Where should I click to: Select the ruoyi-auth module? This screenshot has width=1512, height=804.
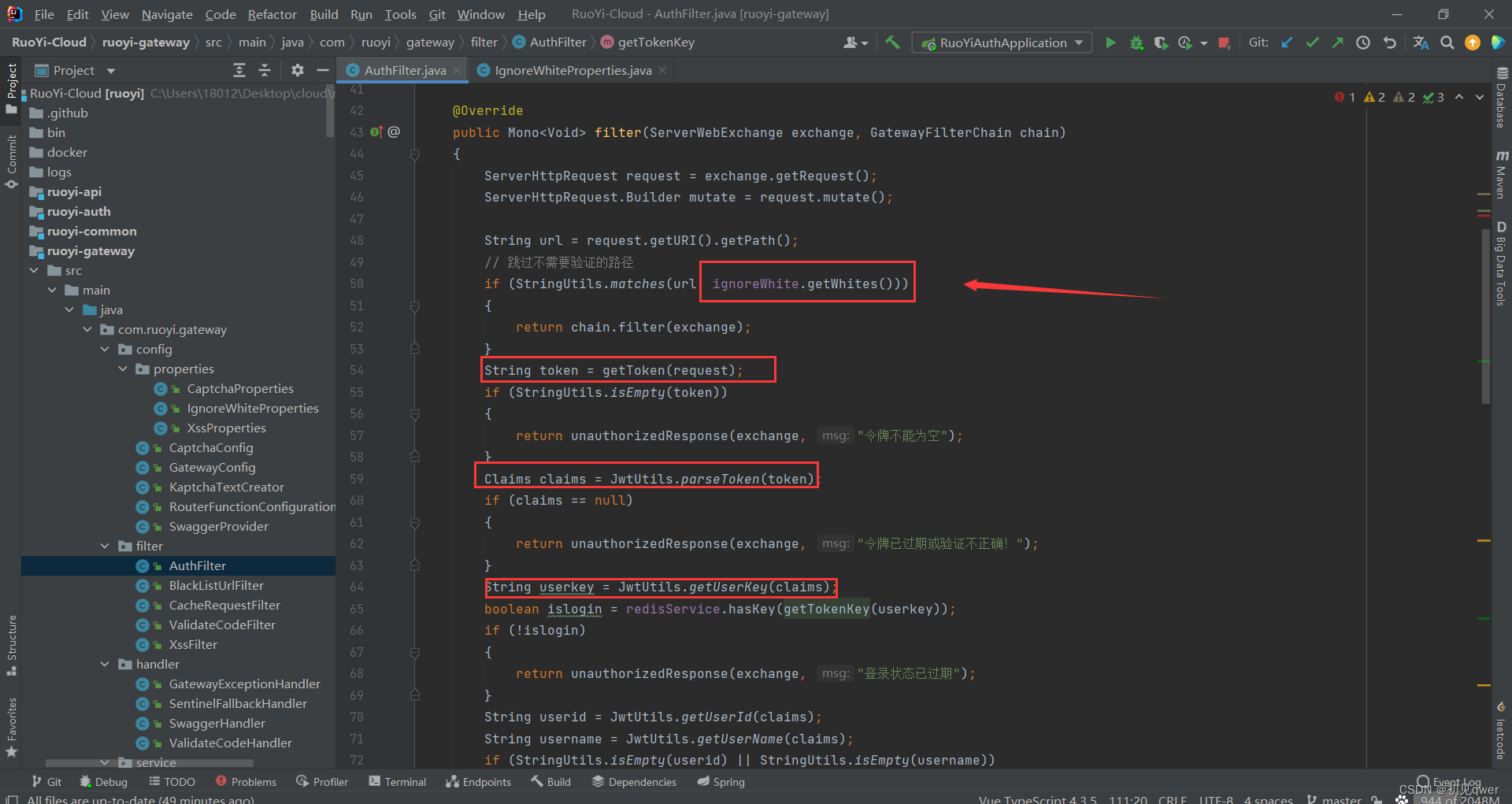point(79,211)
